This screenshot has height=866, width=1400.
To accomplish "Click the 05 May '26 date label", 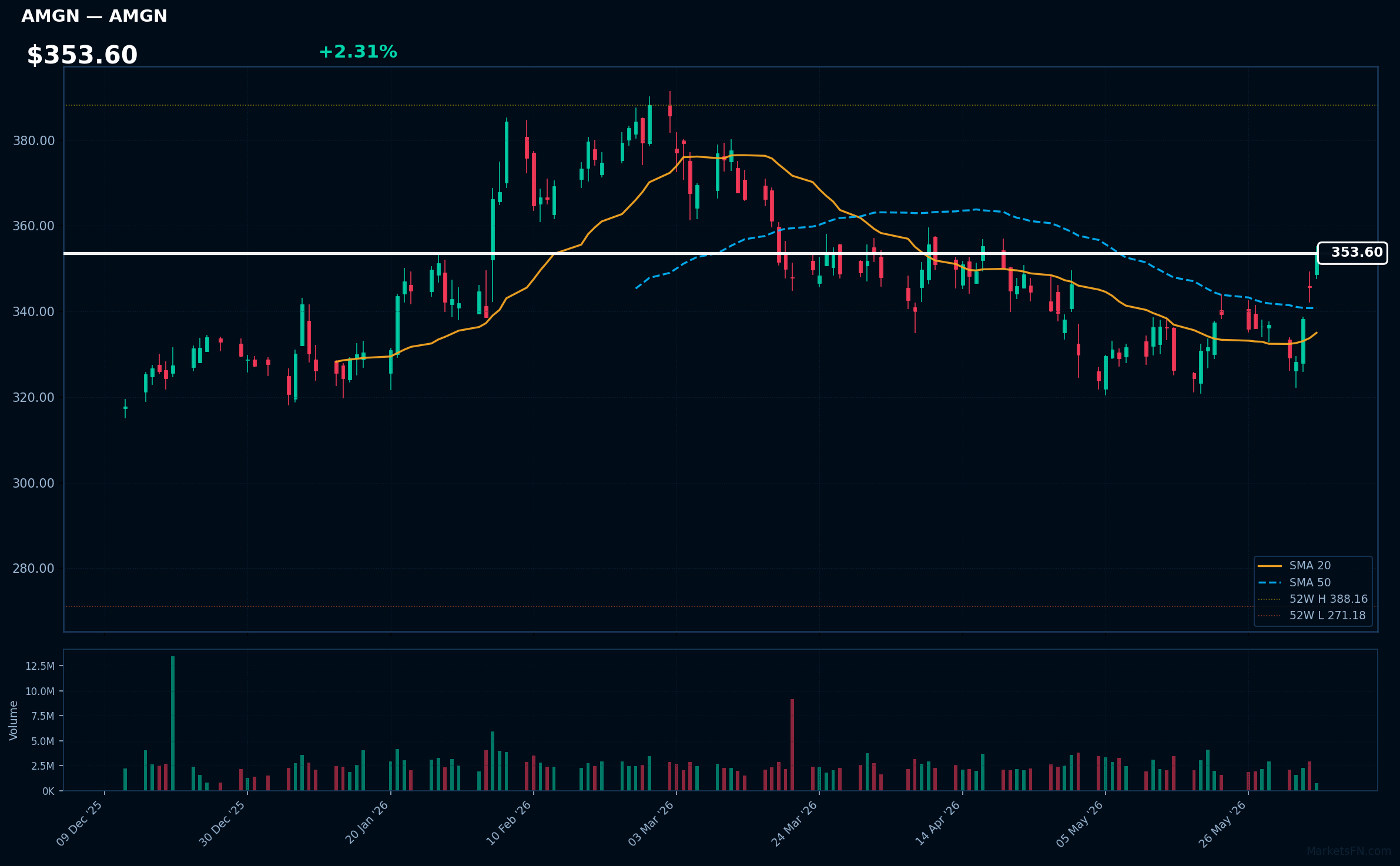I will (1080, 824).
